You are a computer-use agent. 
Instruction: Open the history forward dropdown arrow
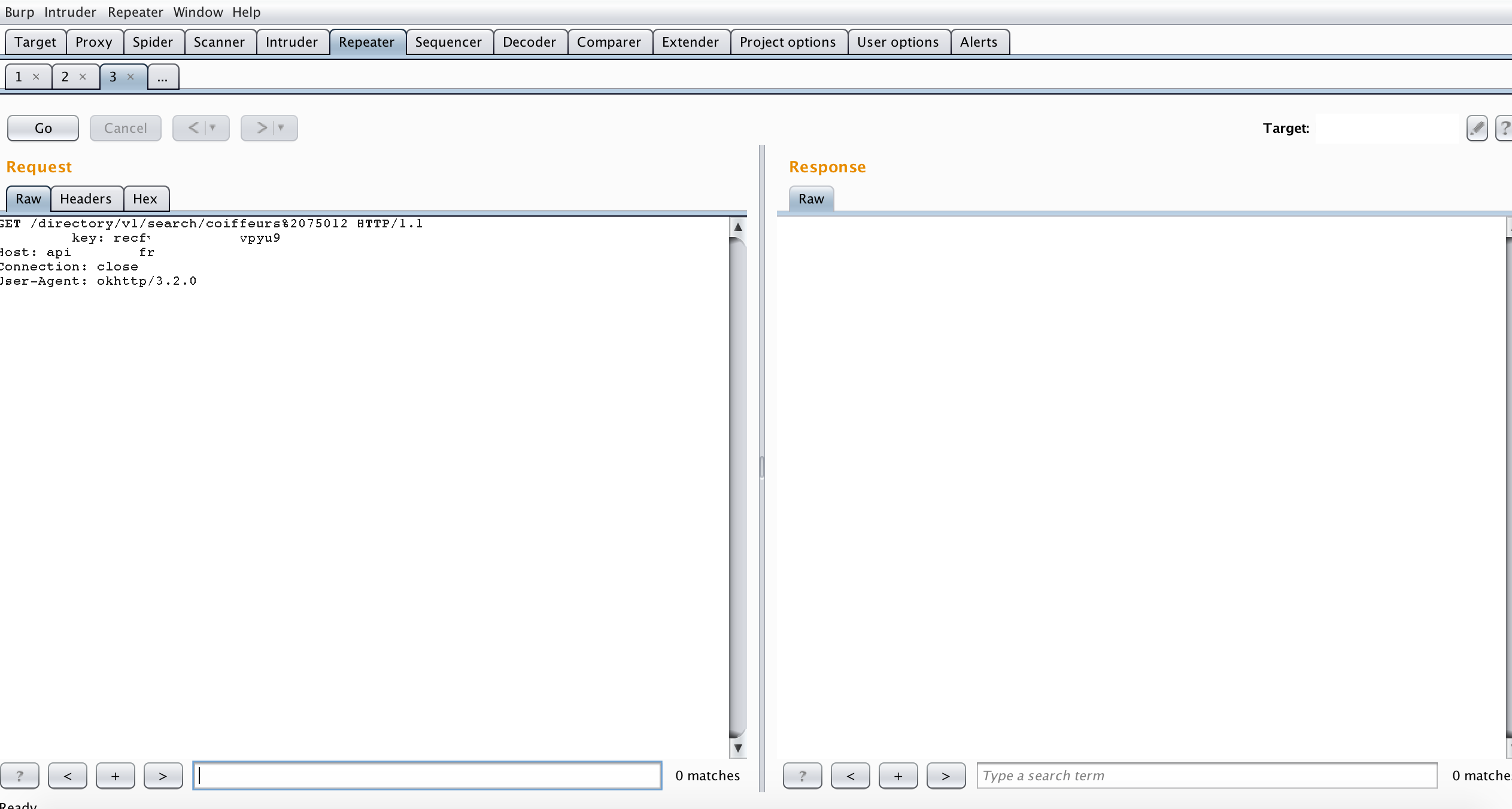point(281,128)
